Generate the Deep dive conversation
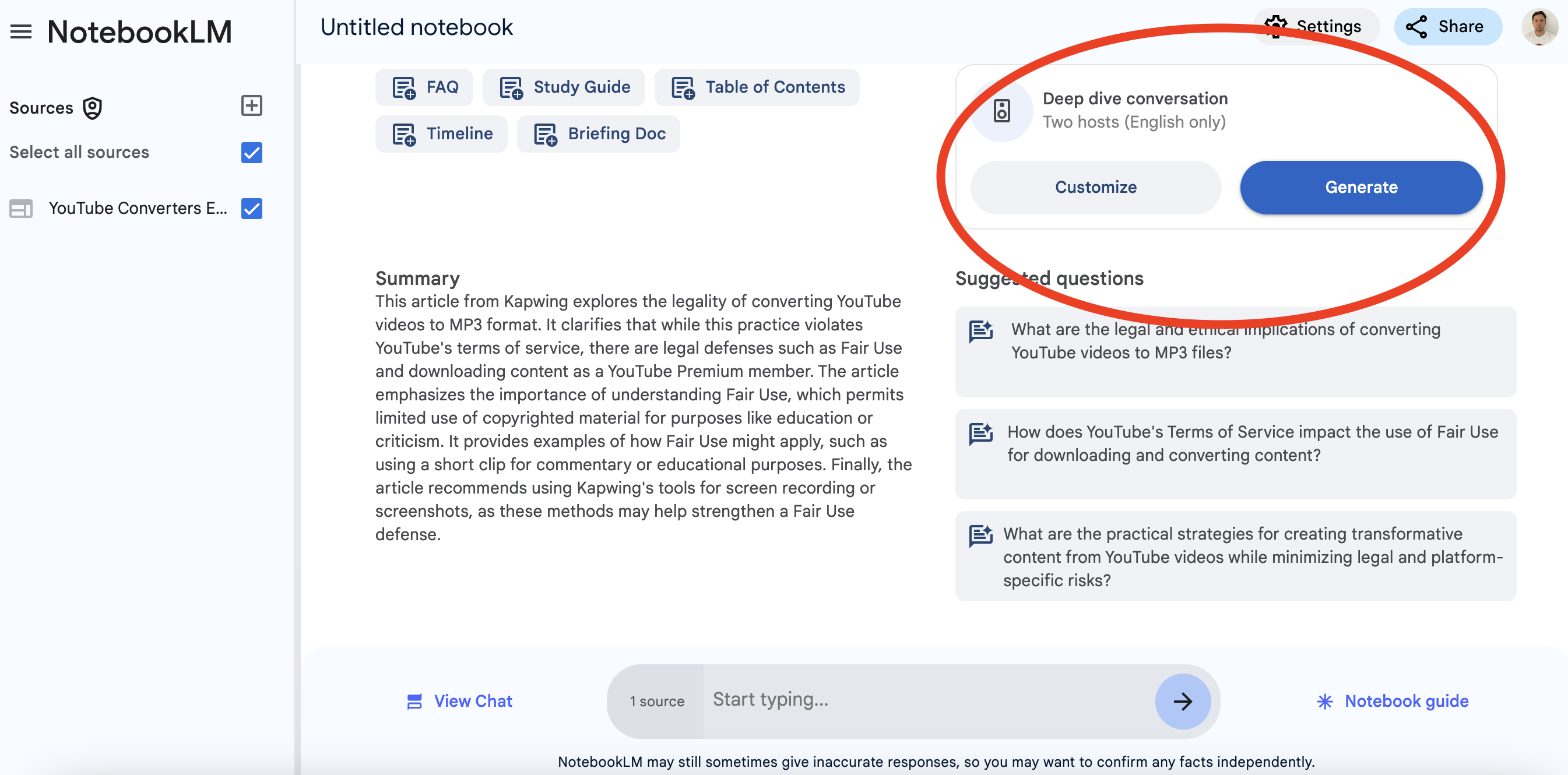 [x=1360, y=188]
